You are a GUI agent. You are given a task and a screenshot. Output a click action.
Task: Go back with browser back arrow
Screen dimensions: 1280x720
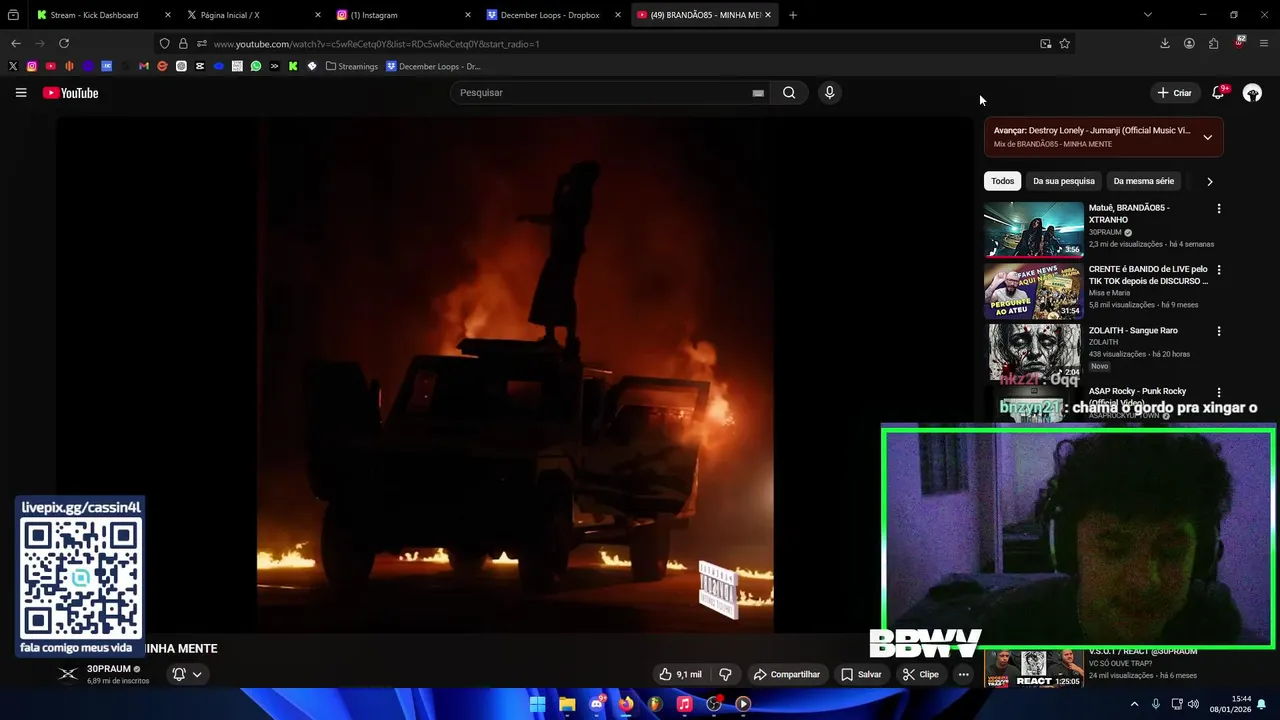[x=16, y=44]
